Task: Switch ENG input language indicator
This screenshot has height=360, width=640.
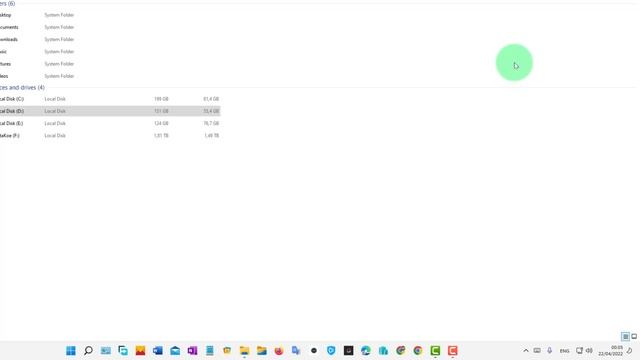Action: pyautogui.click(x=564, y=351)
